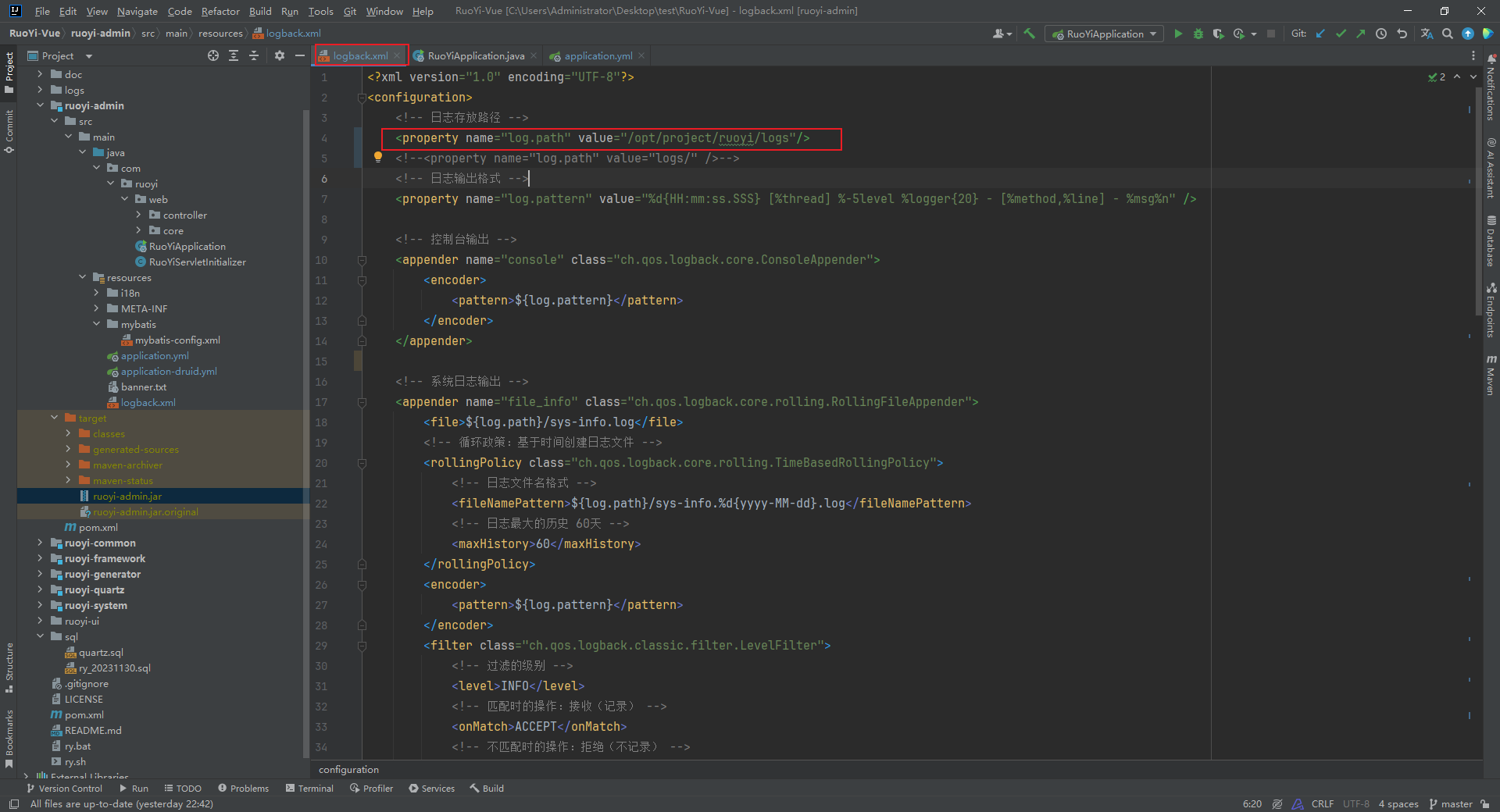This screenshot has height=812, width=1500.
Task: Open the File menu
Action: (x=42, y=11)
